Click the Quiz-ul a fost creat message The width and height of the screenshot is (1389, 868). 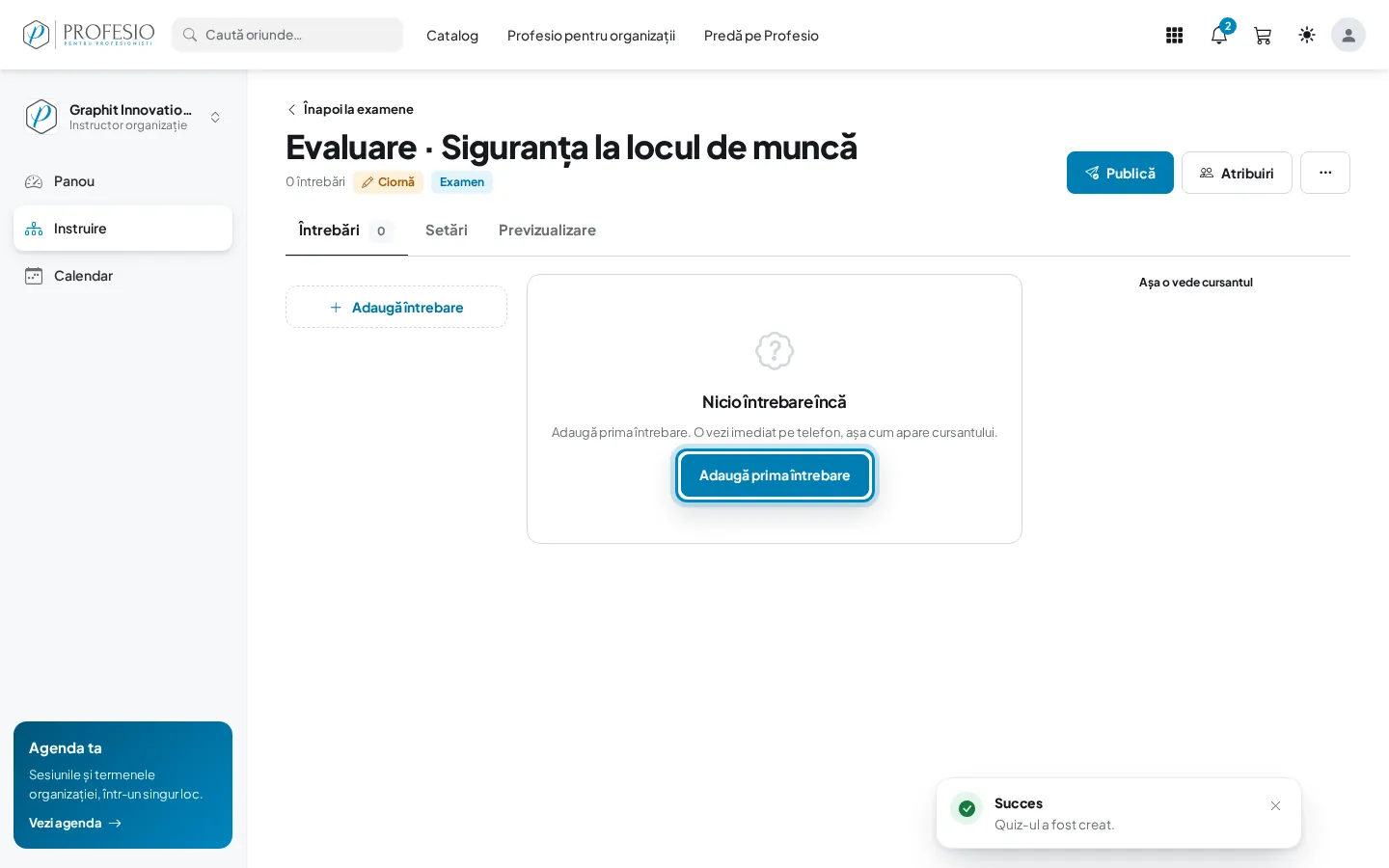1054,825
